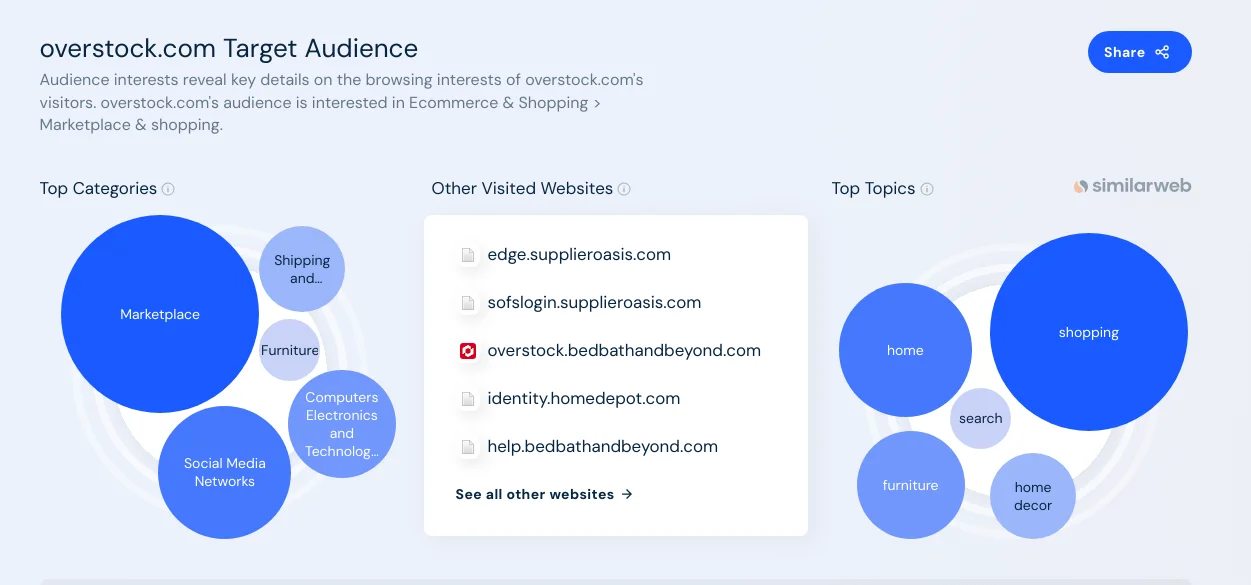Image resolution: width=1251 pixels, height=585 pixels.
Task: Select the search topic bubble
Action: pos(980,418)
